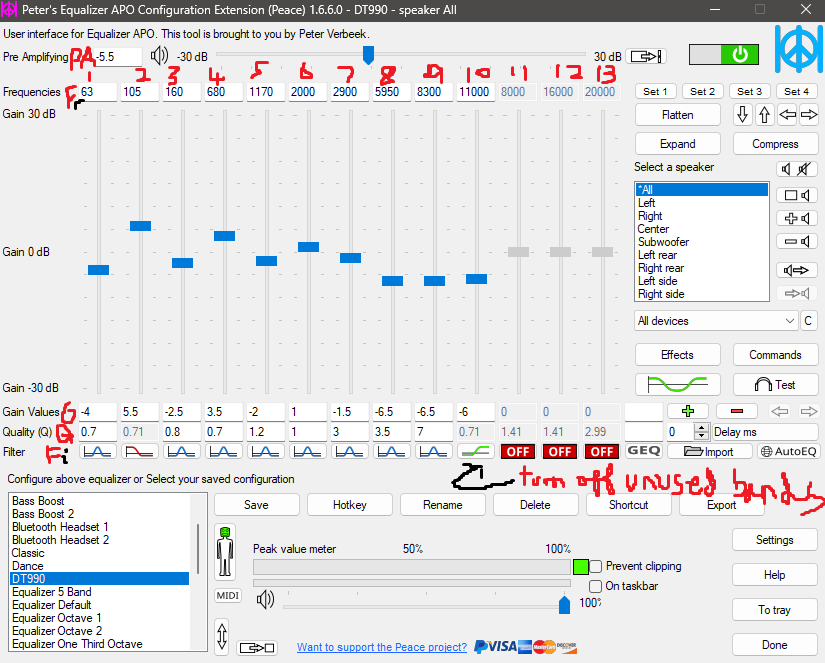Select Set 4

(797, 91)
